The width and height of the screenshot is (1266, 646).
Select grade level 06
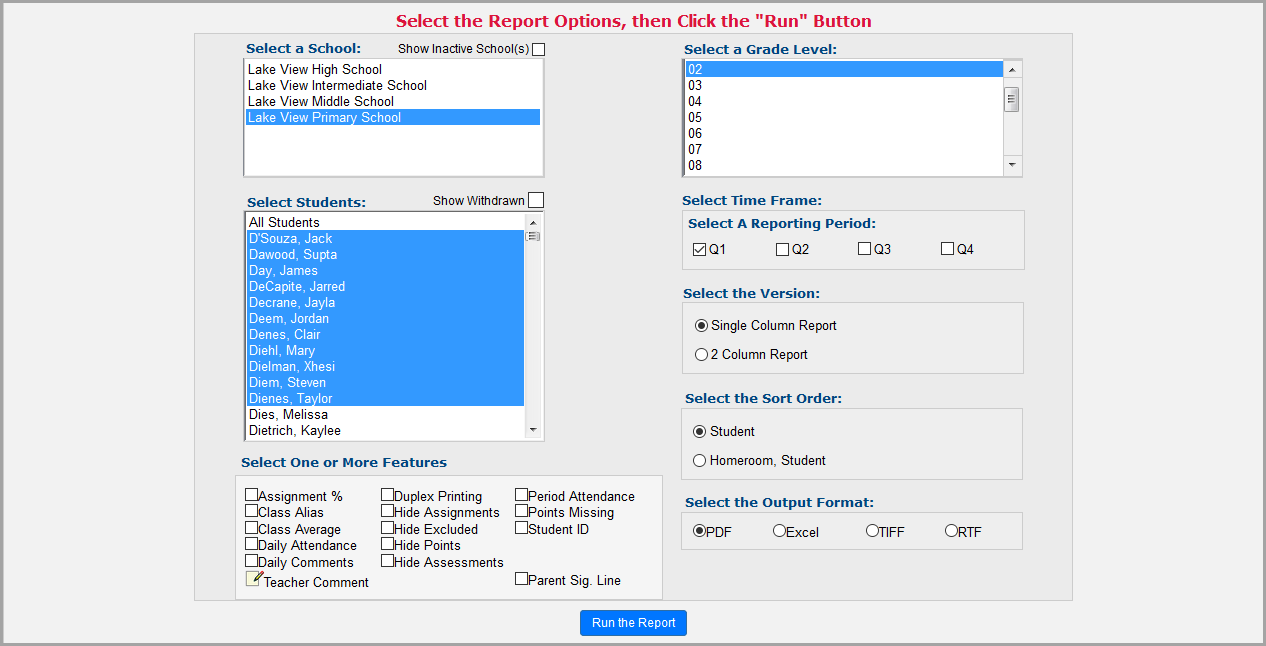point(844,133)
